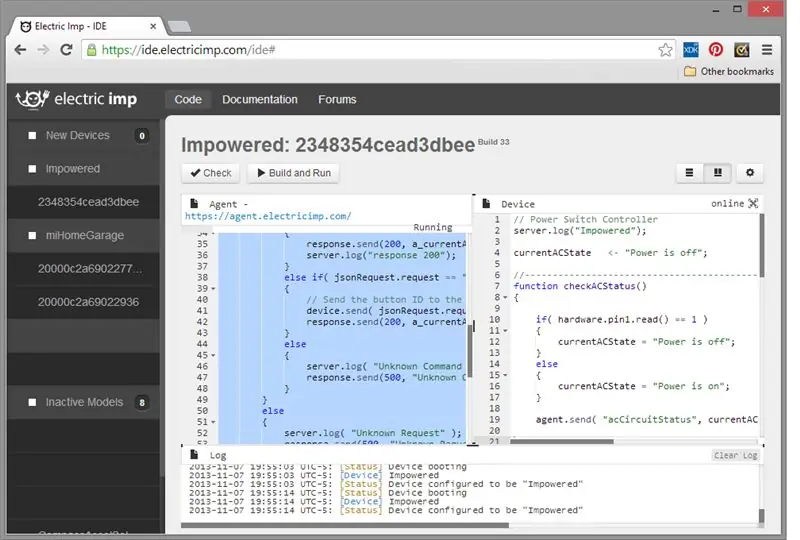This screenshot has height=540, width=800.
Task: Bookmark this page with the star icon
Action: pos(665,50)
